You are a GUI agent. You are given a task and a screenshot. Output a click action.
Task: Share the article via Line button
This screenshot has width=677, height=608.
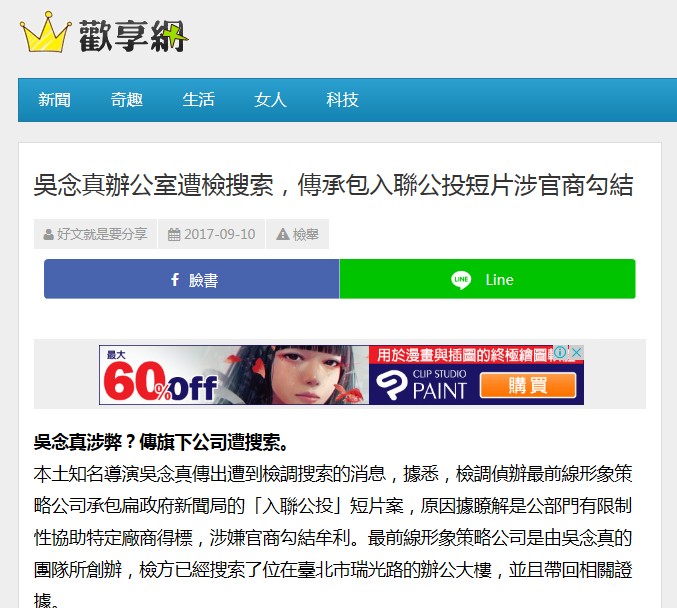pyautogui.click(x=487, y=279)
